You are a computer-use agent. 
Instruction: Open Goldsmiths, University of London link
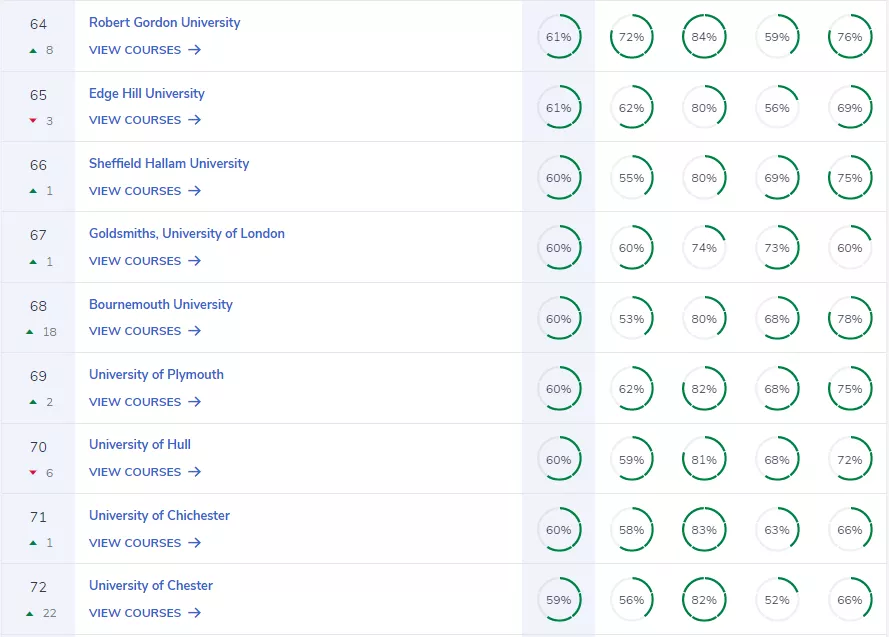click(186, 233)
